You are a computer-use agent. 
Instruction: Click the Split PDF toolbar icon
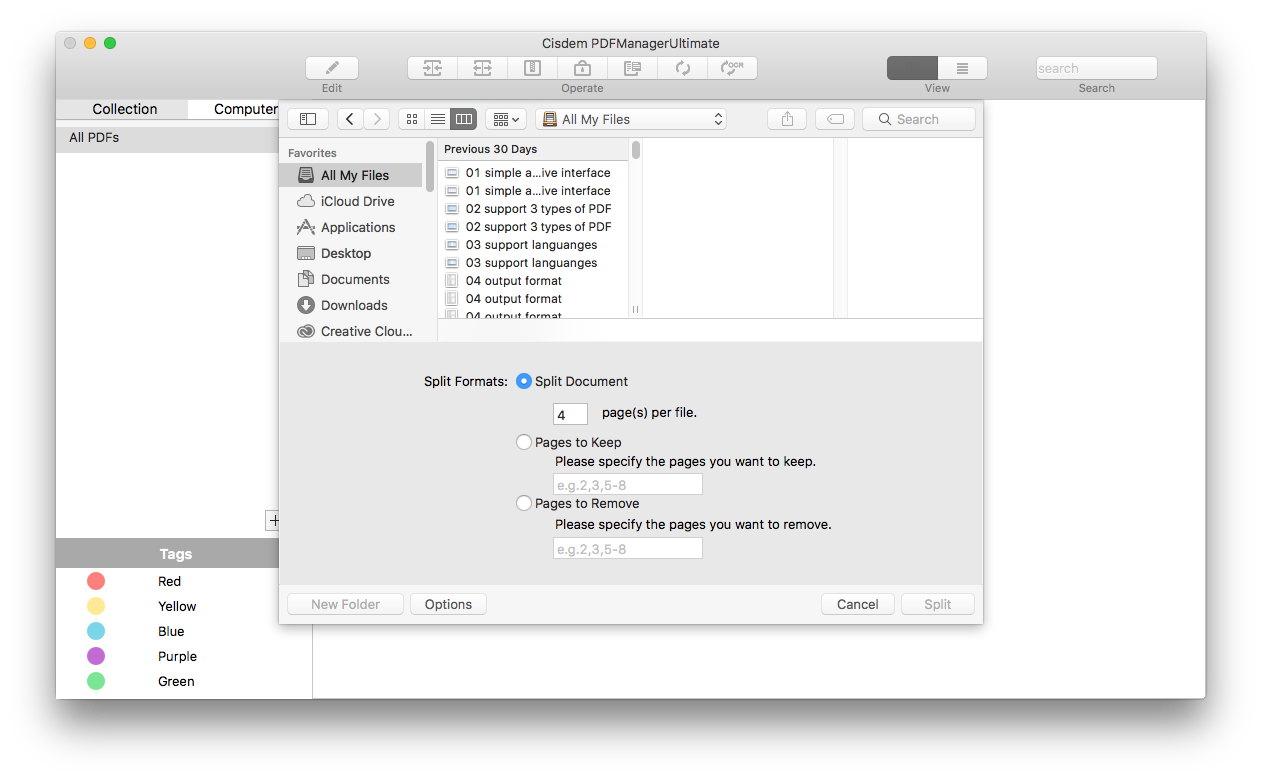point(482,68)
